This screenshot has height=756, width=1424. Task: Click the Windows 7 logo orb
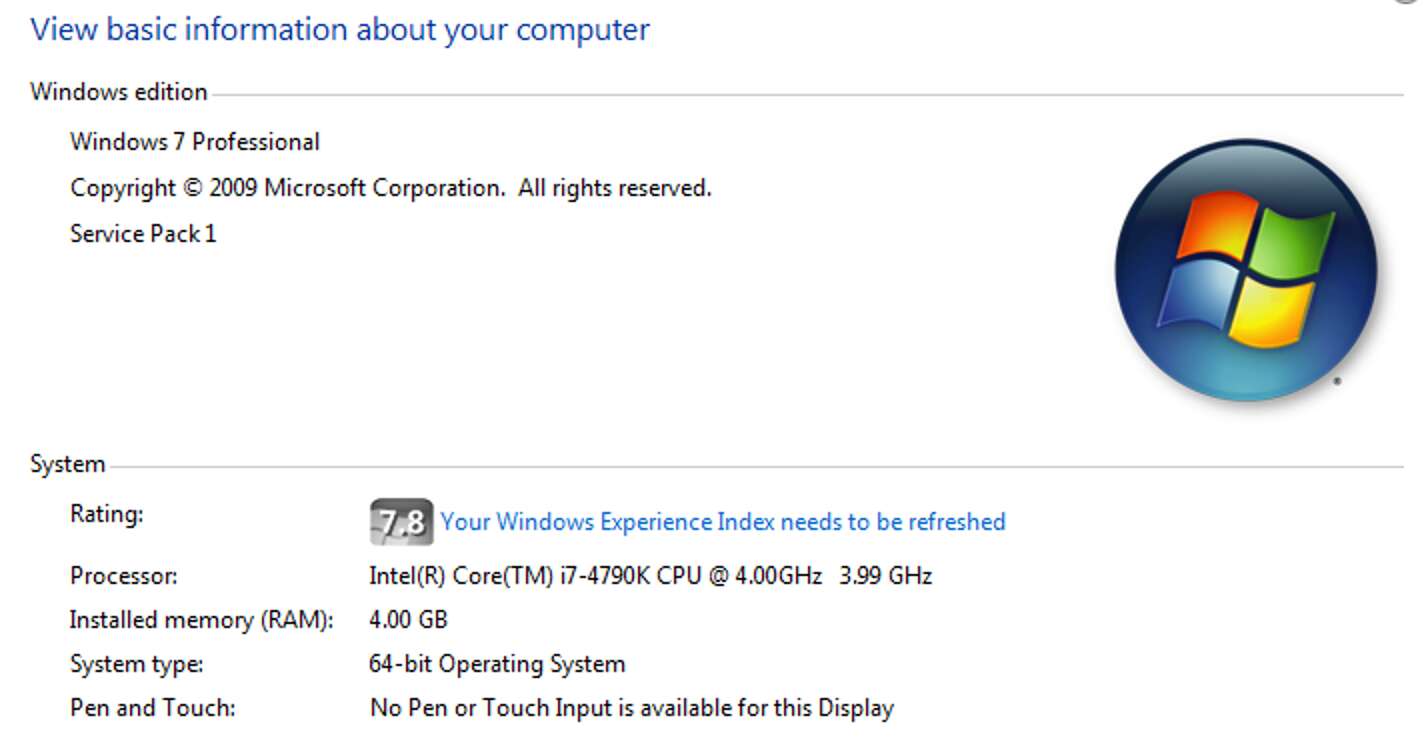pos(1246,271)
